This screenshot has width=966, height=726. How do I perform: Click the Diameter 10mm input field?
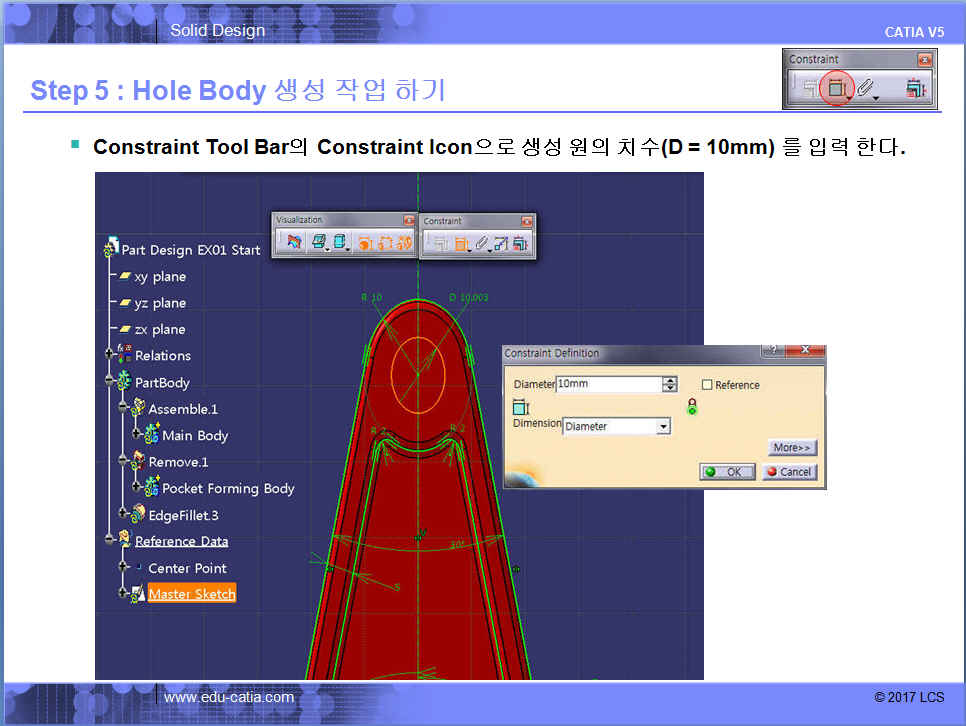tap(608, 385)
